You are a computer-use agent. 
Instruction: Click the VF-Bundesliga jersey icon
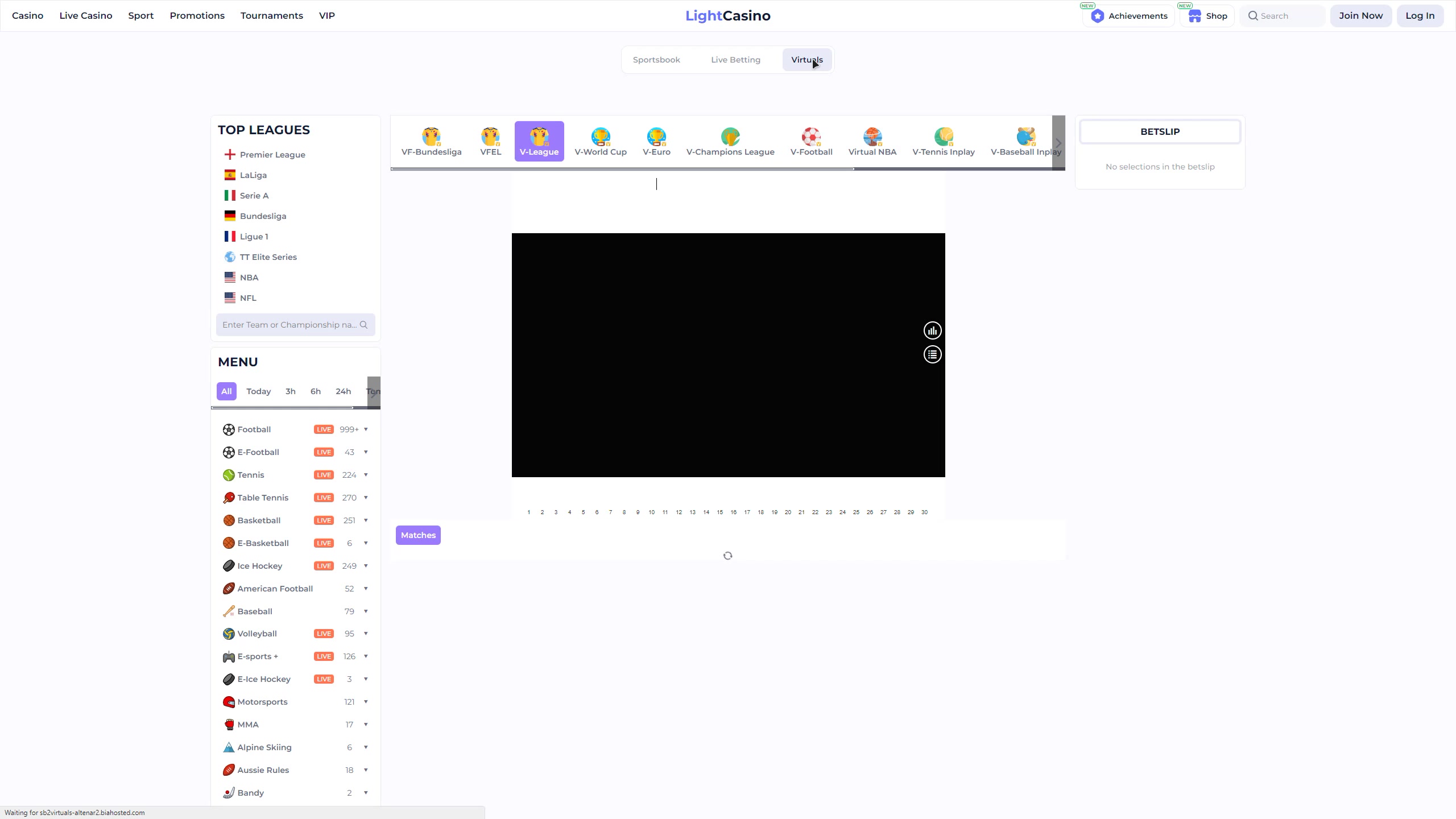(x=431, y=136)
